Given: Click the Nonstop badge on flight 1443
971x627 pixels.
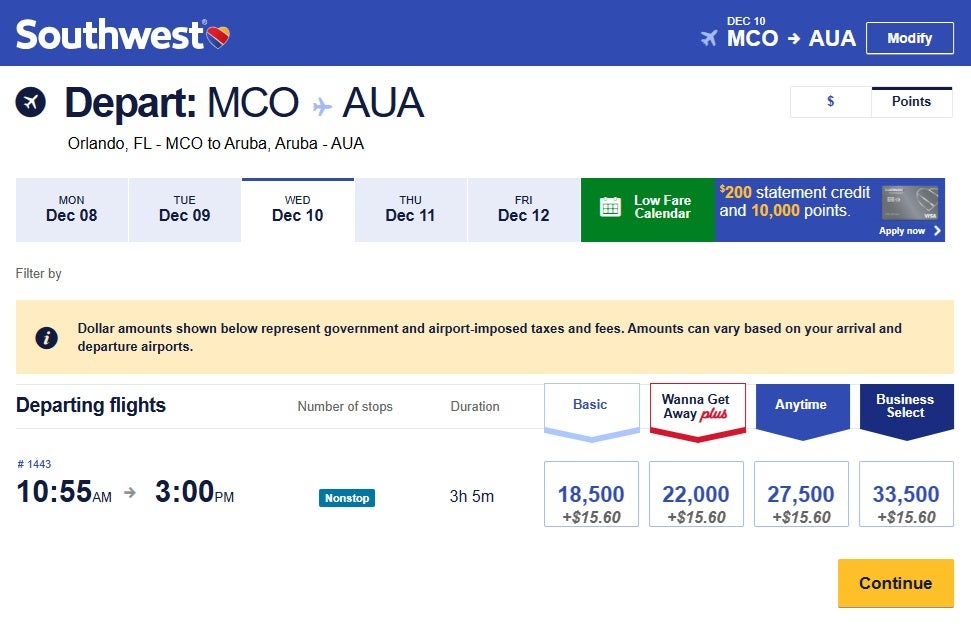Looking at the screenshot, I should pyautogui.click(x=346, y=497).
